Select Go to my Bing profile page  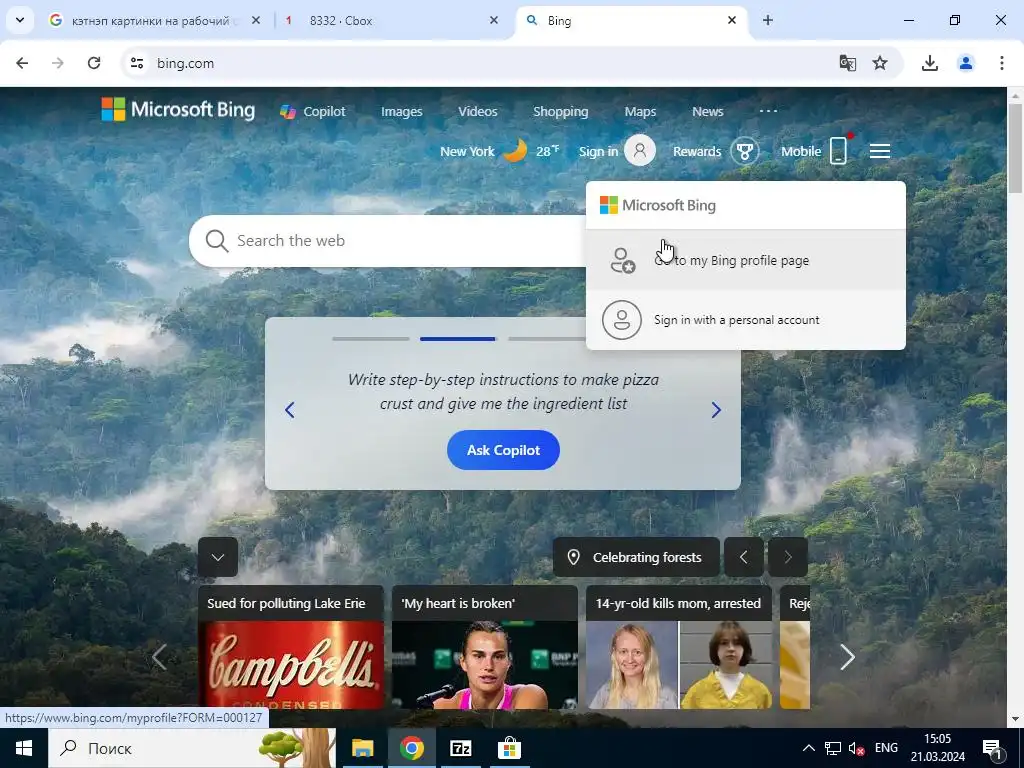(x=746, y=260)
